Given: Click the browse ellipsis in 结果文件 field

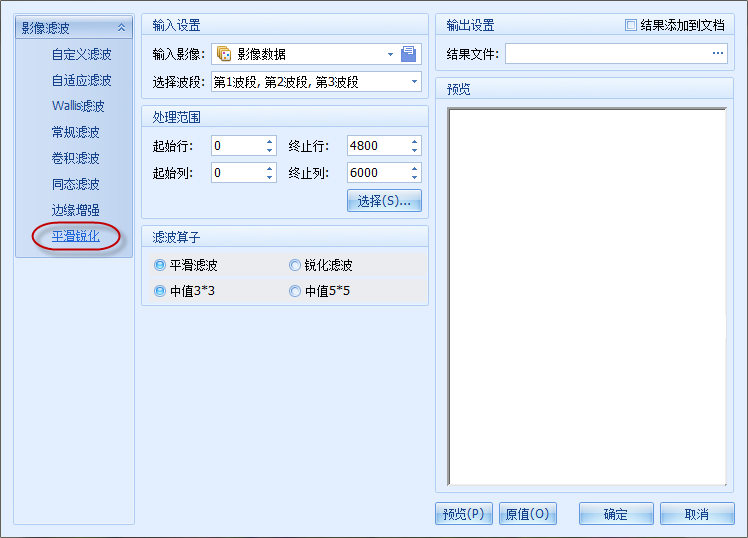Looking at the screenshot, I should 717,54.
